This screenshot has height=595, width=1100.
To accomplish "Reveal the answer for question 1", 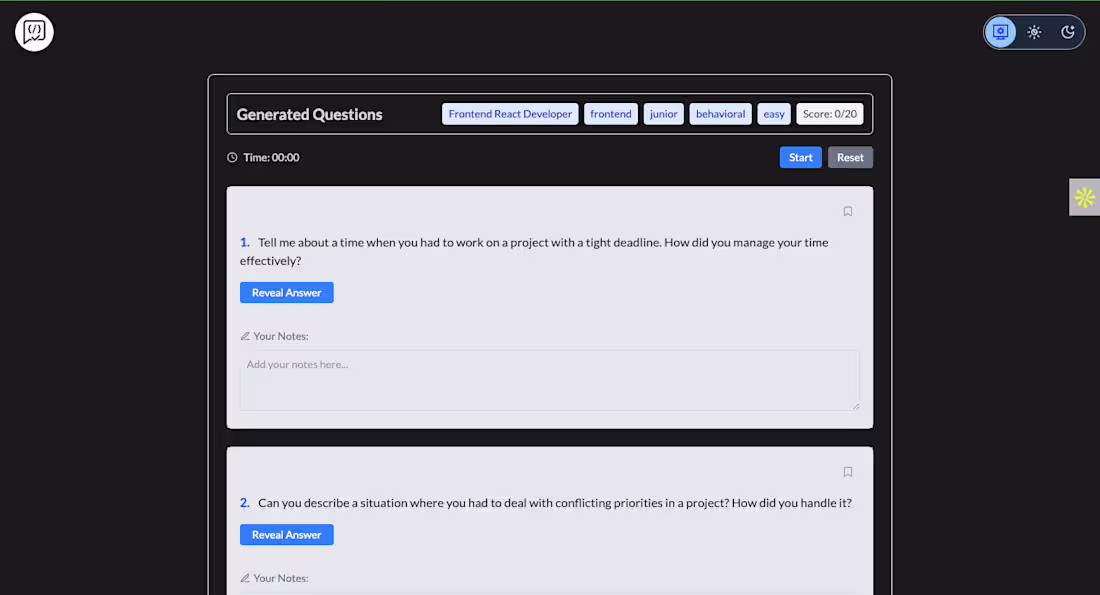I will [286, 292].
